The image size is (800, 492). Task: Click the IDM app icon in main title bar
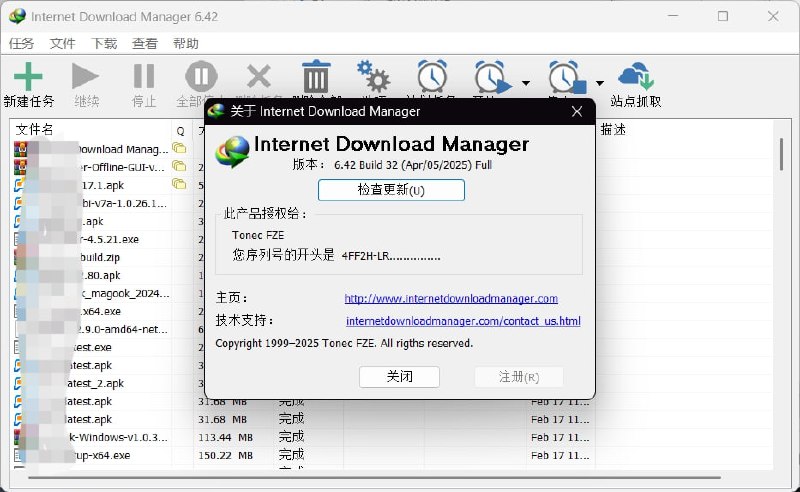tap(17, 16)
